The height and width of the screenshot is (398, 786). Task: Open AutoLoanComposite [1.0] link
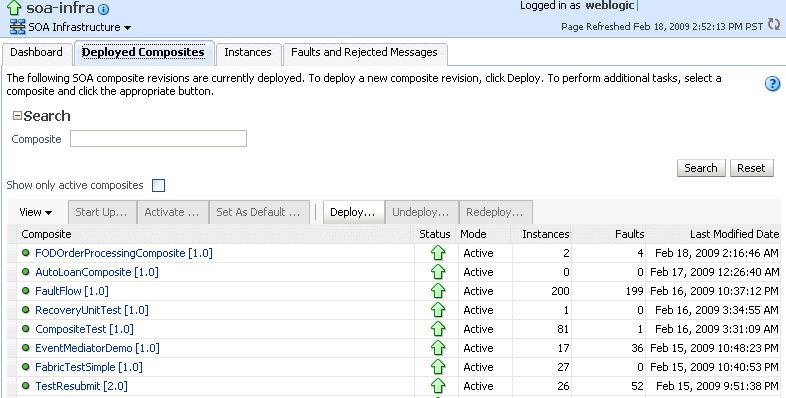pyautogui.click(x=97, y=272)
